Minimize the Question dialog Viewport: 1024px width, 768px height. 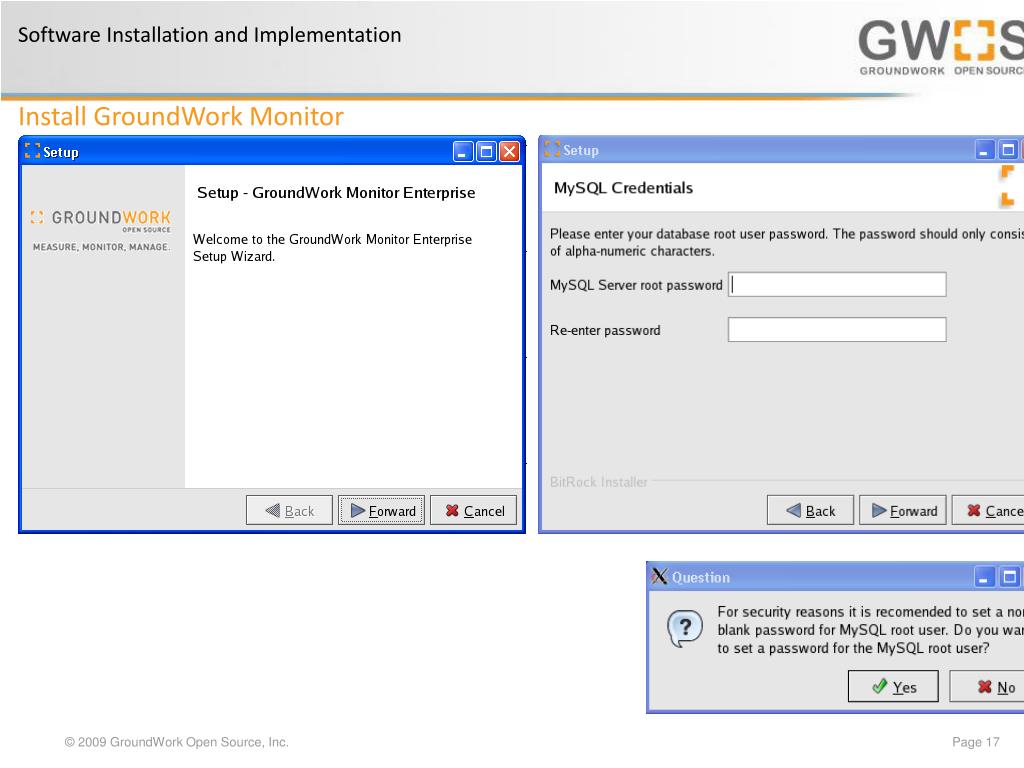tap(984, 577)
